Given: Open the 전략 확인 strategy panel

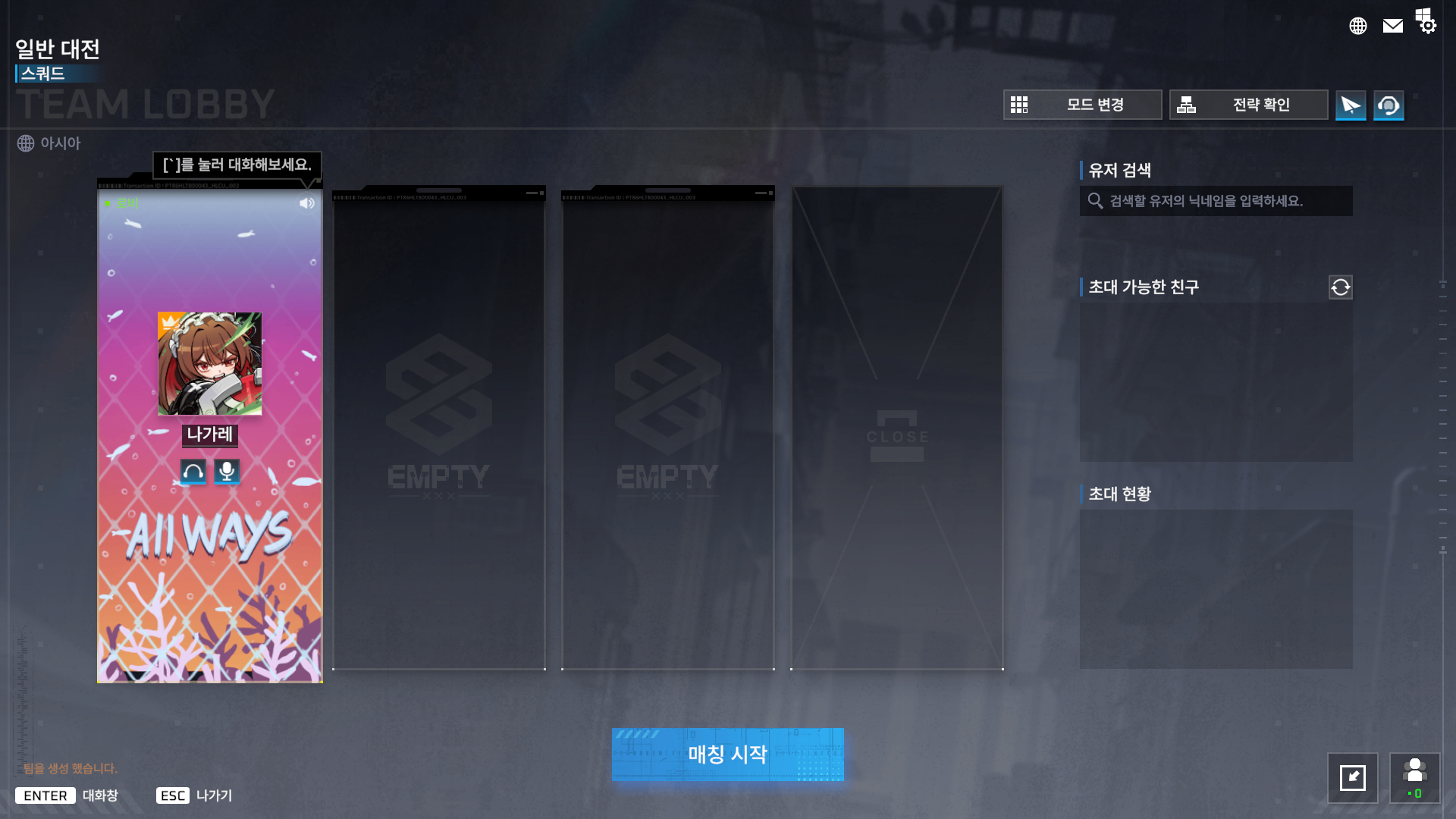Looking at the screenshot, I should (x=1248, y=105).
